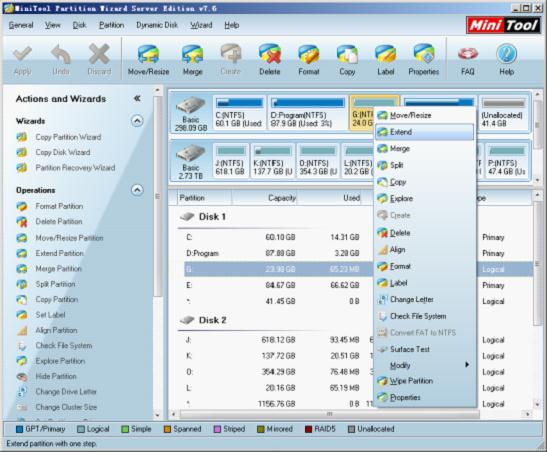Open the Wizard menu
The width and height of the screenshot is (547, 452).
(201, 25)
